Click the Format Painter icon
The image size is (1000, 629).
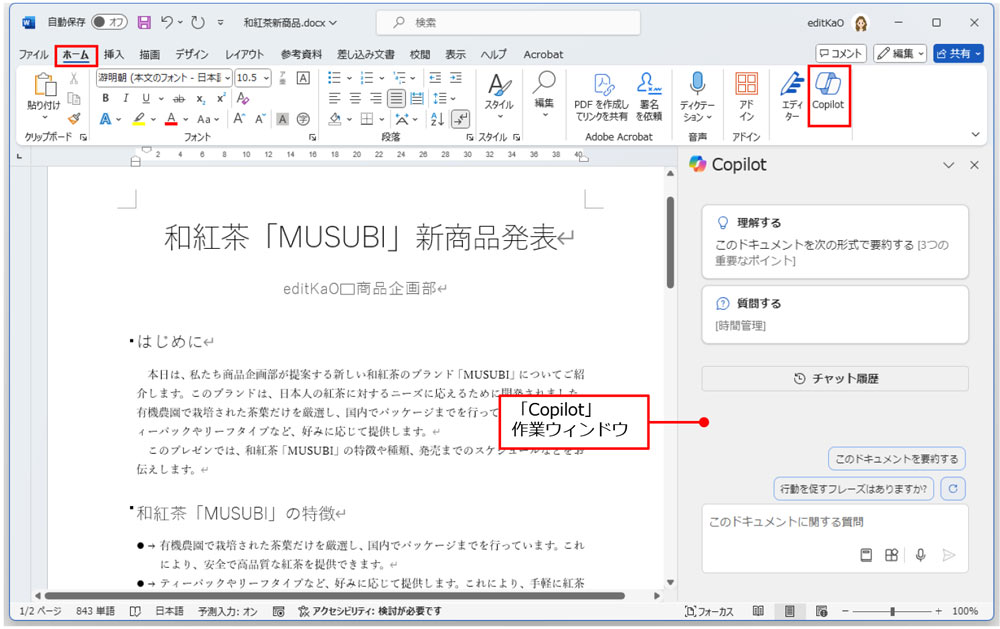coord(74,120)
